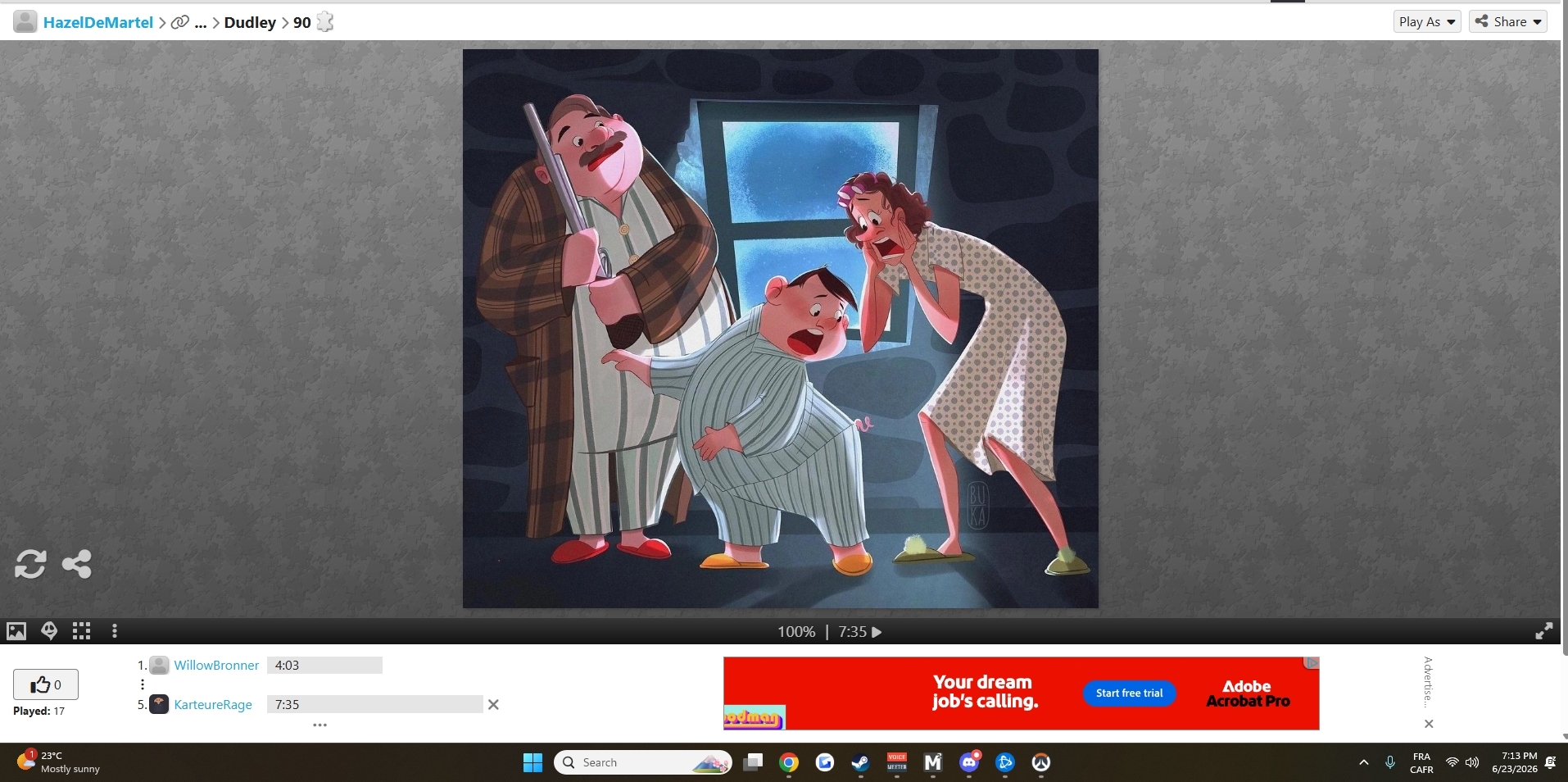Click the volume speaker icon
Viewport: 1568px width, 782px height.
coord(1472,763)
